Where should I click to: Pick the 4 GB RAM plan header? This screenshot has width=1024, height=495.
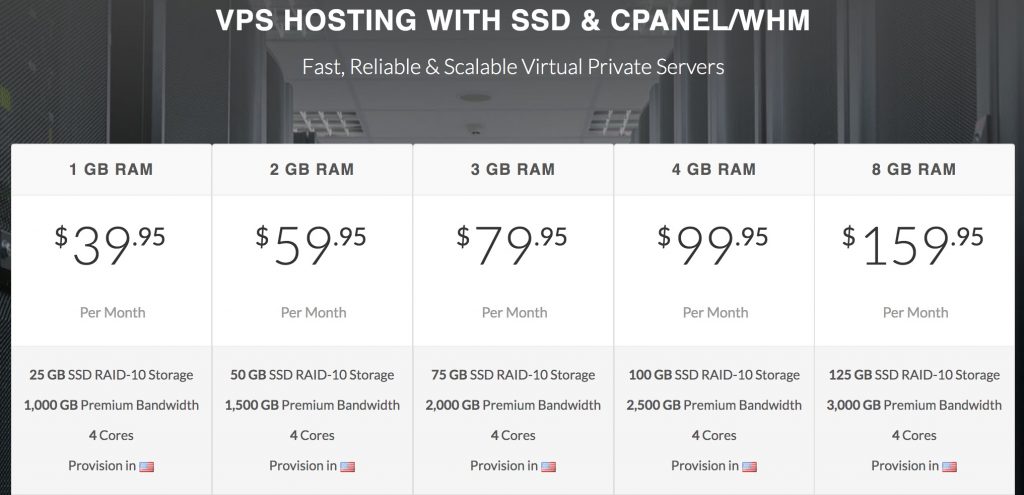point(714,169)
